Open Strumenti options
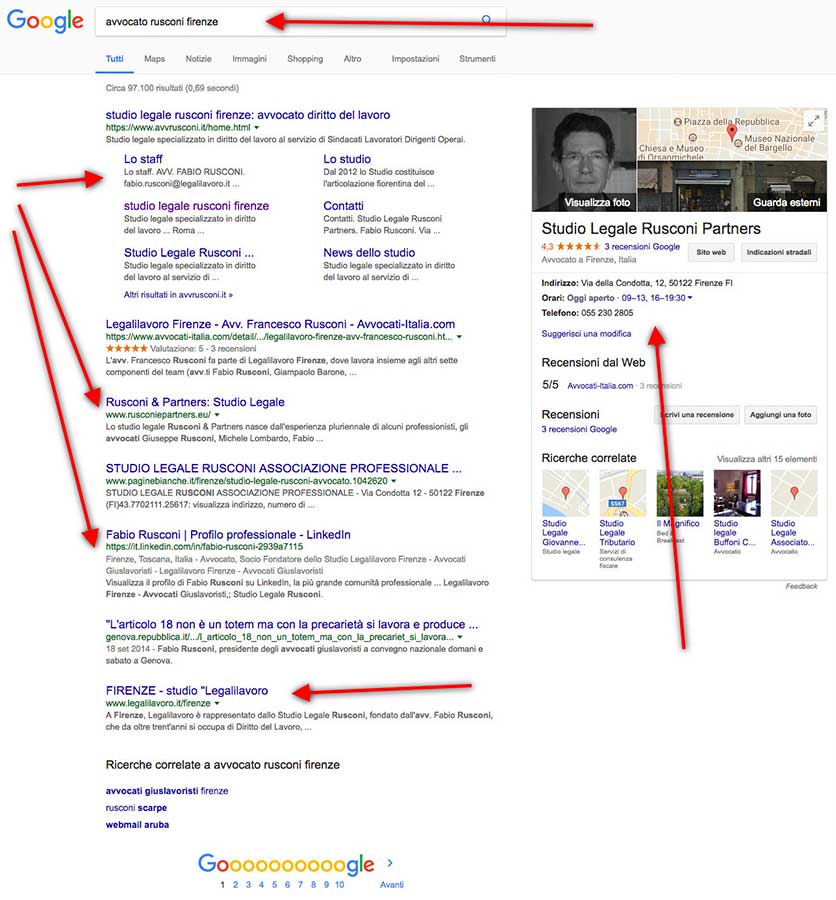The height and width of the screenshot is (900, 836). [477, 59]
